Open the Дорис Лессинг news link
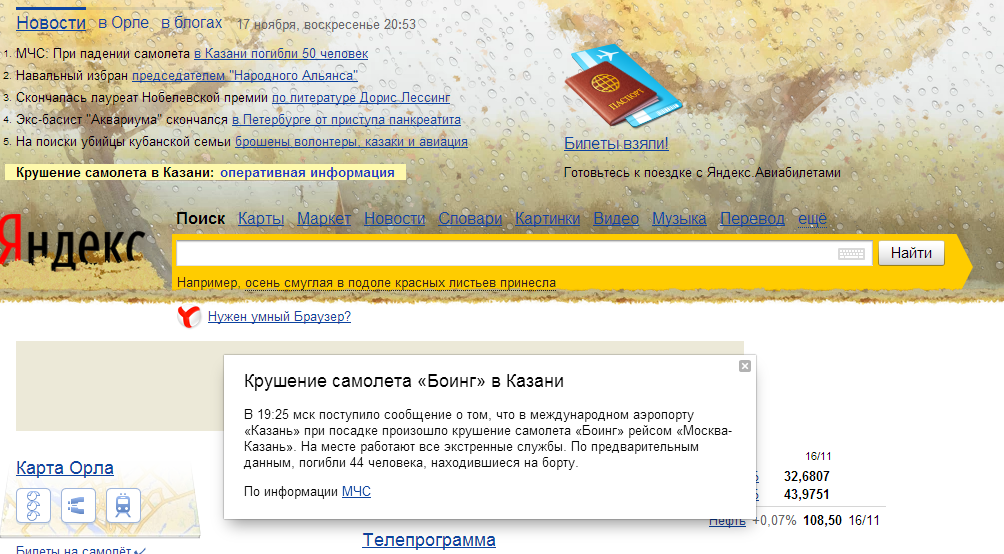The image size is (1004, 554). pos(361,98)
